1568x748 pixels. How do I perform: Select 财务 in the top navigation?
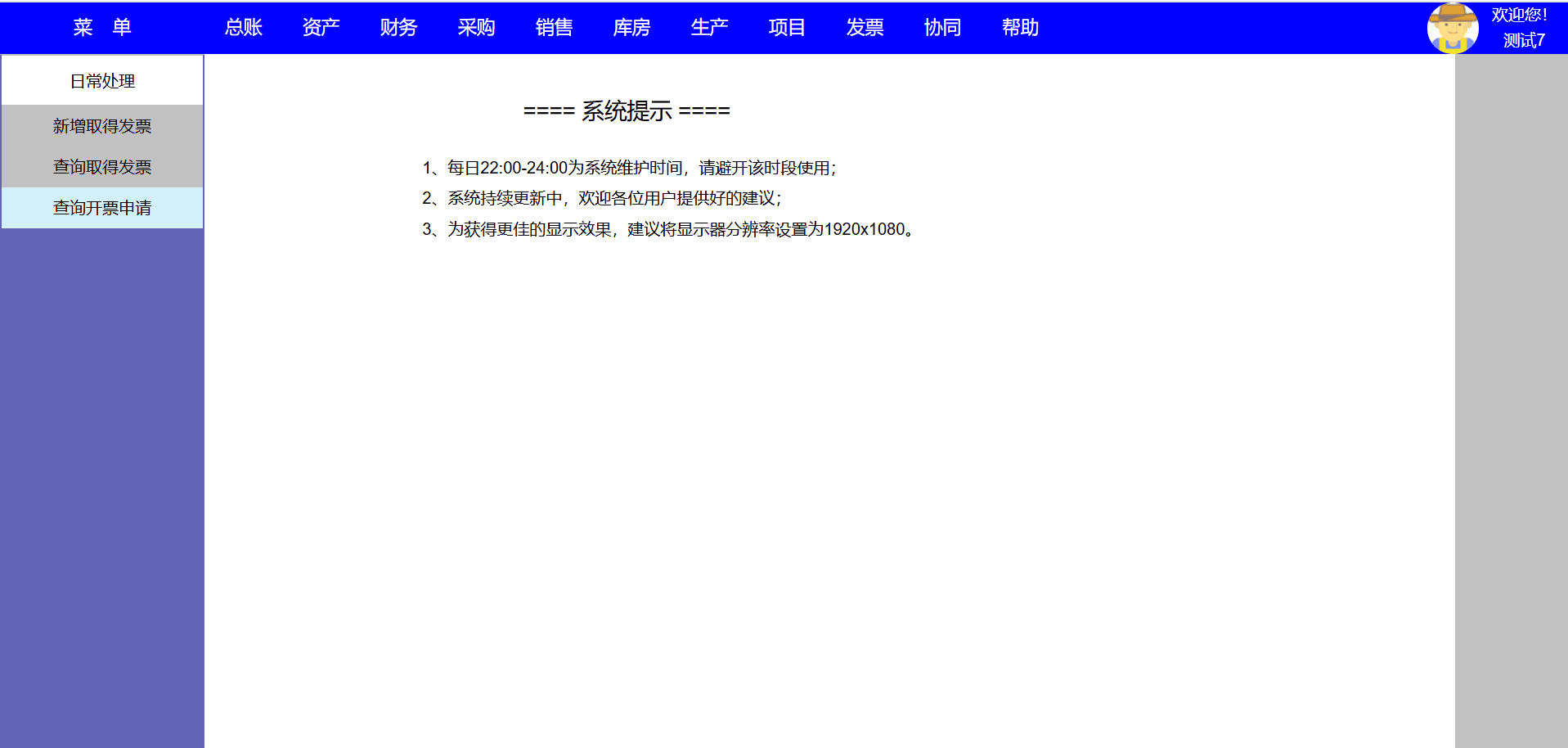[398, 28]
